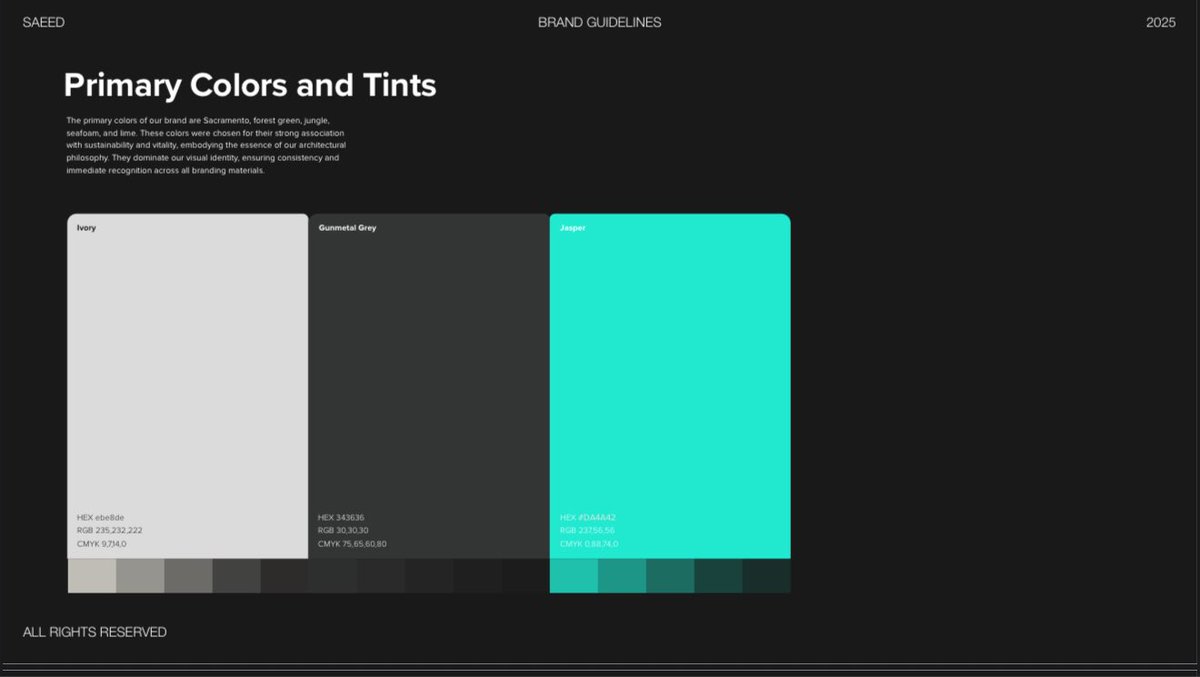1200x677 pixels.
Task: Select the large Ivory color card
Action: click(188, 386)
